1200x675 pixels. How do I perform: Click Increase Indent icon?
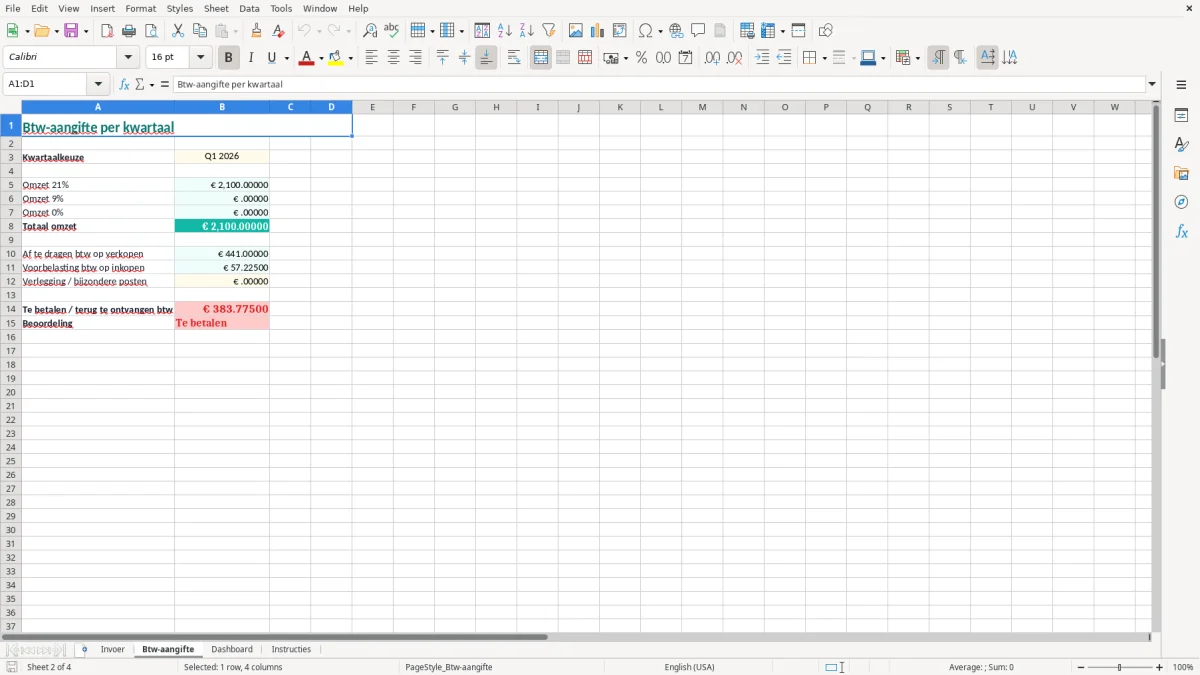click(x=762, y=58)
